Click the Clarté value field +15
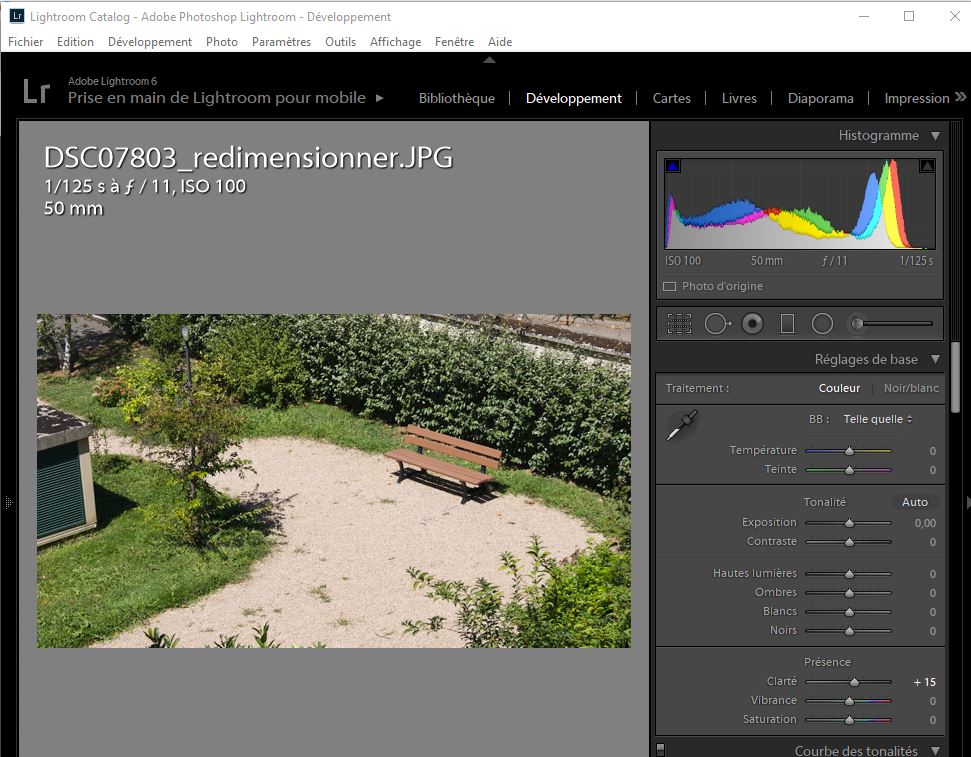This screenshot has height=757, width=971. click(925, 682)
